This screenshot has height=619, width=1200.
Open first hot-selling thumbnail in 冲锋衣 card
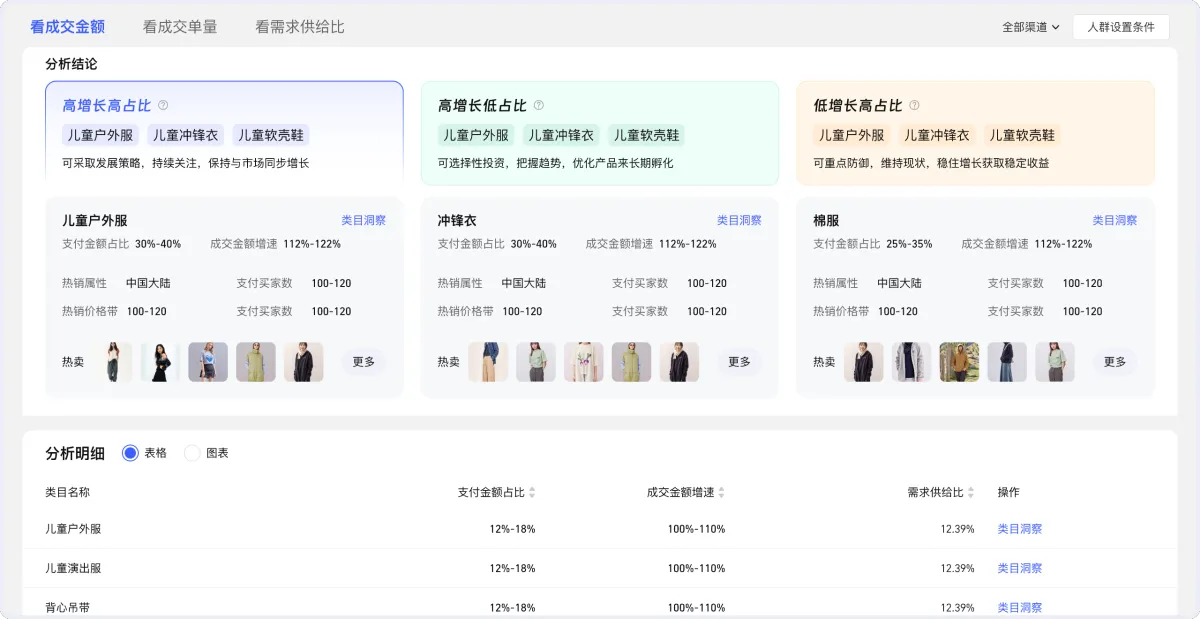coord(488,362)
